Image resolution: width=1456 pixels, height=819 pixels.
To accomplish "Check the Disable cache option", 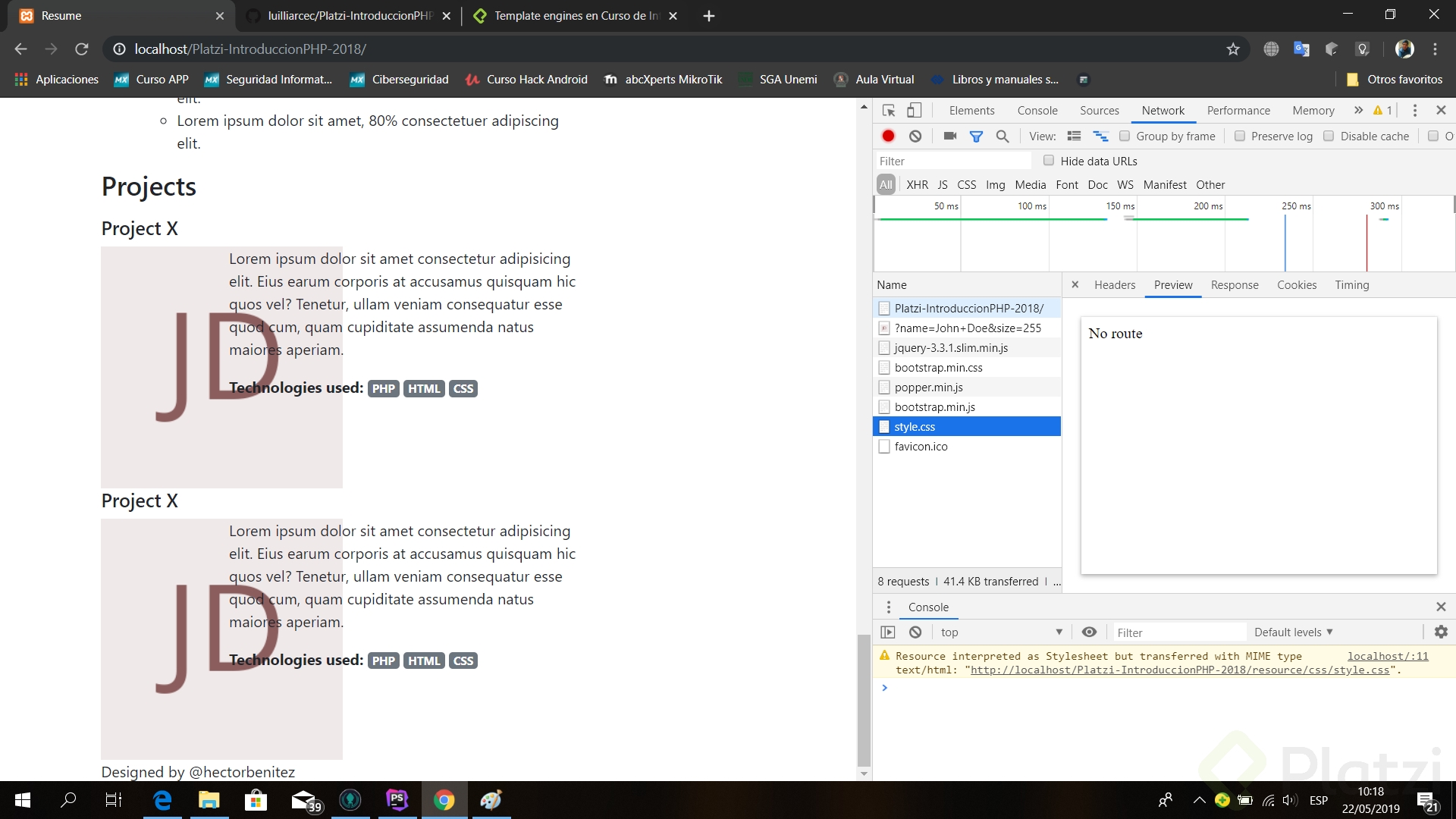I will (1329, 136).
